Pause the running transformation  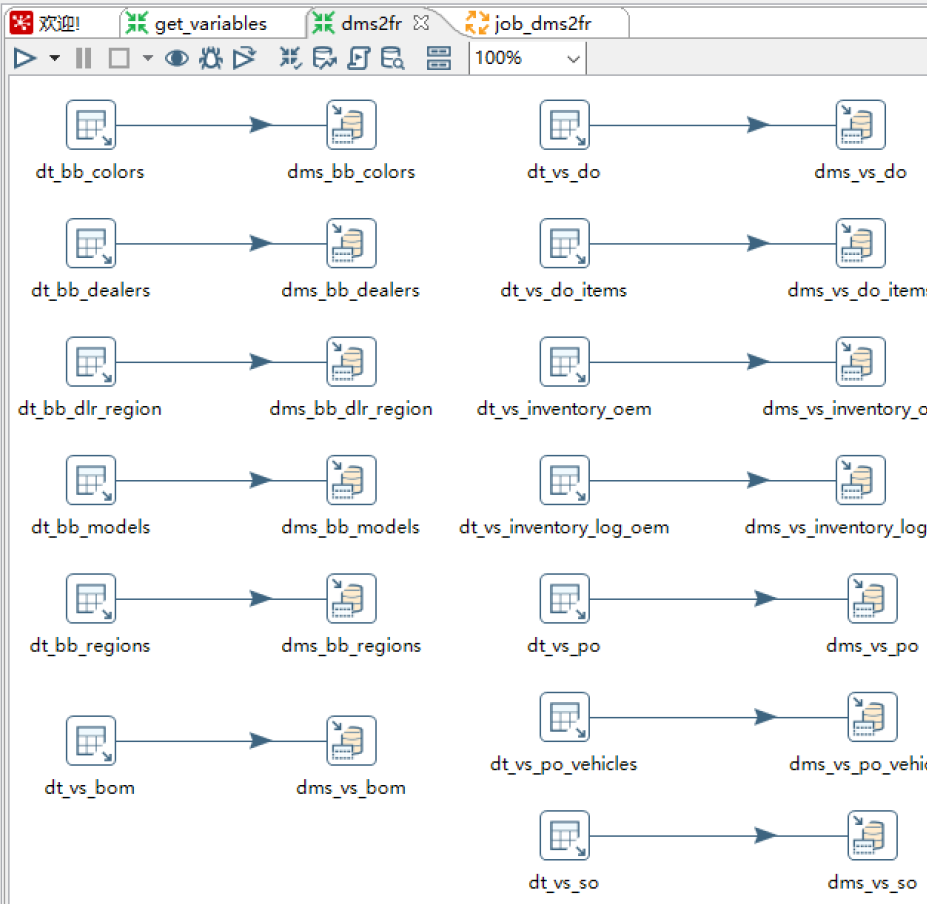tap(83, 58)
